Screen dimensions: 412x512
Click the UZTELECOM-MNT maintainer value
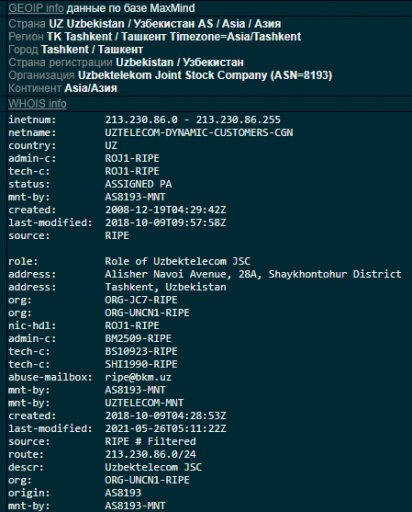click(x=144, y=403)
